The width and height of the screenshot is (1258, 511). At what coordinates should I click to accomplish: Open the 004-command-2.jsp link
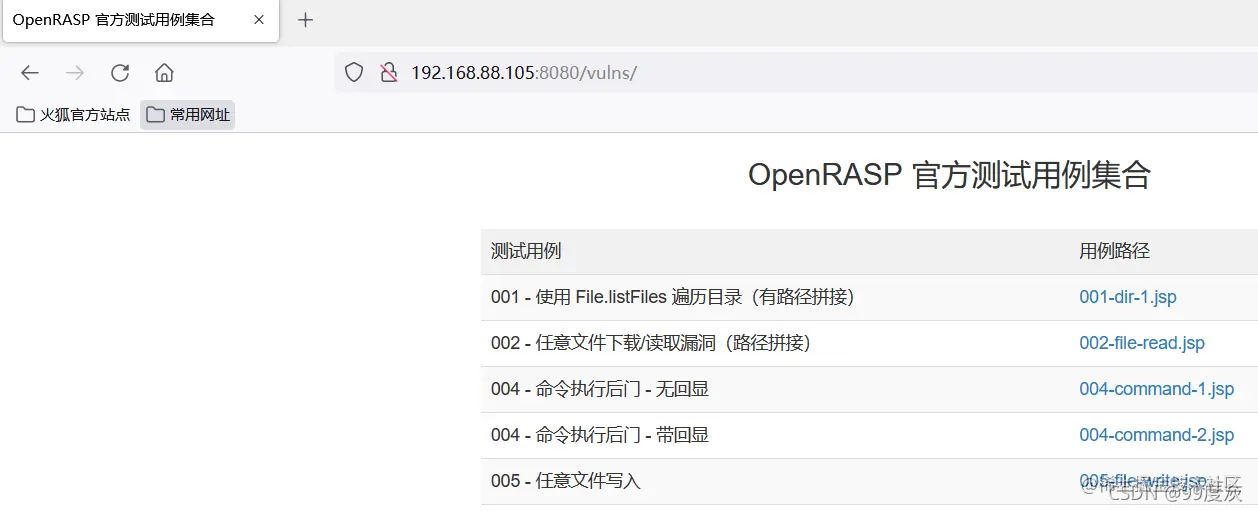1157,435
